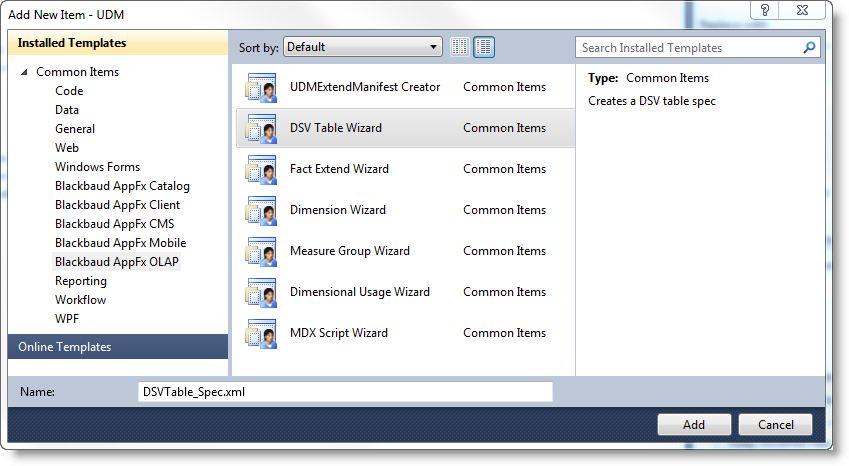This screenshot has width=849, height=466.
Task: Select the UDMExtendManifest Creator template name
Action: 365,87
